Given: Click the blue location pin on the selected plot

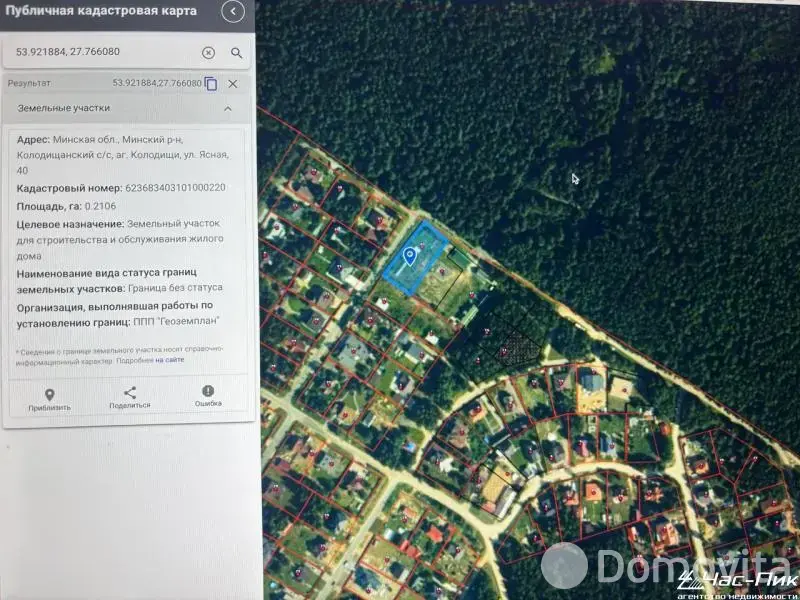Looking at the screenshot, I should [409, 256].
